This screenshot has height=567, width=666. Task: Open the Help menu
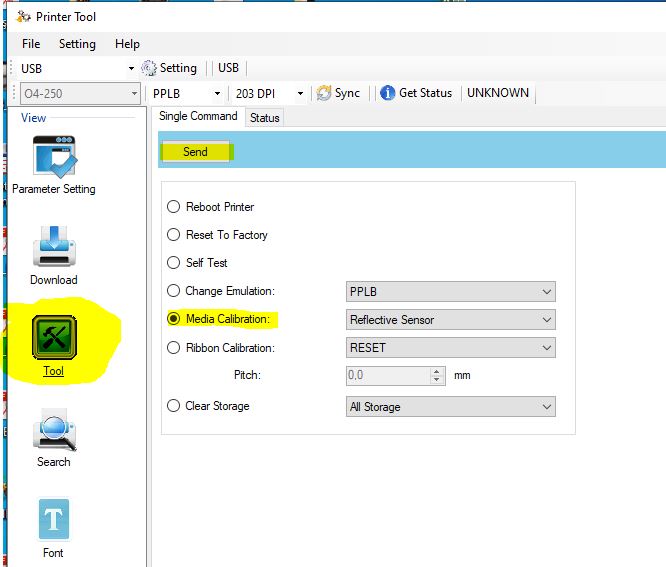[x=127, y=44]
